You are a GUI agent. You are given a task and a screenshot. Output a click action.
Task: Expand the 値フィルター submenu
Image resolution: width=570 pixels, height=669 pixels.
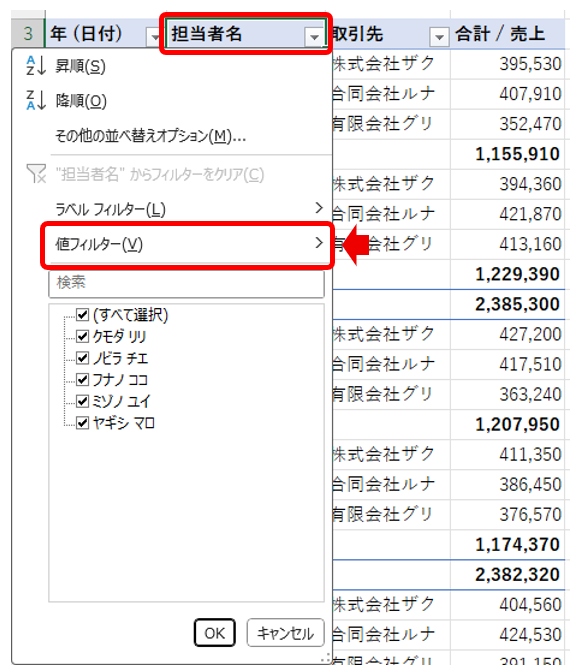coord(188,244)
